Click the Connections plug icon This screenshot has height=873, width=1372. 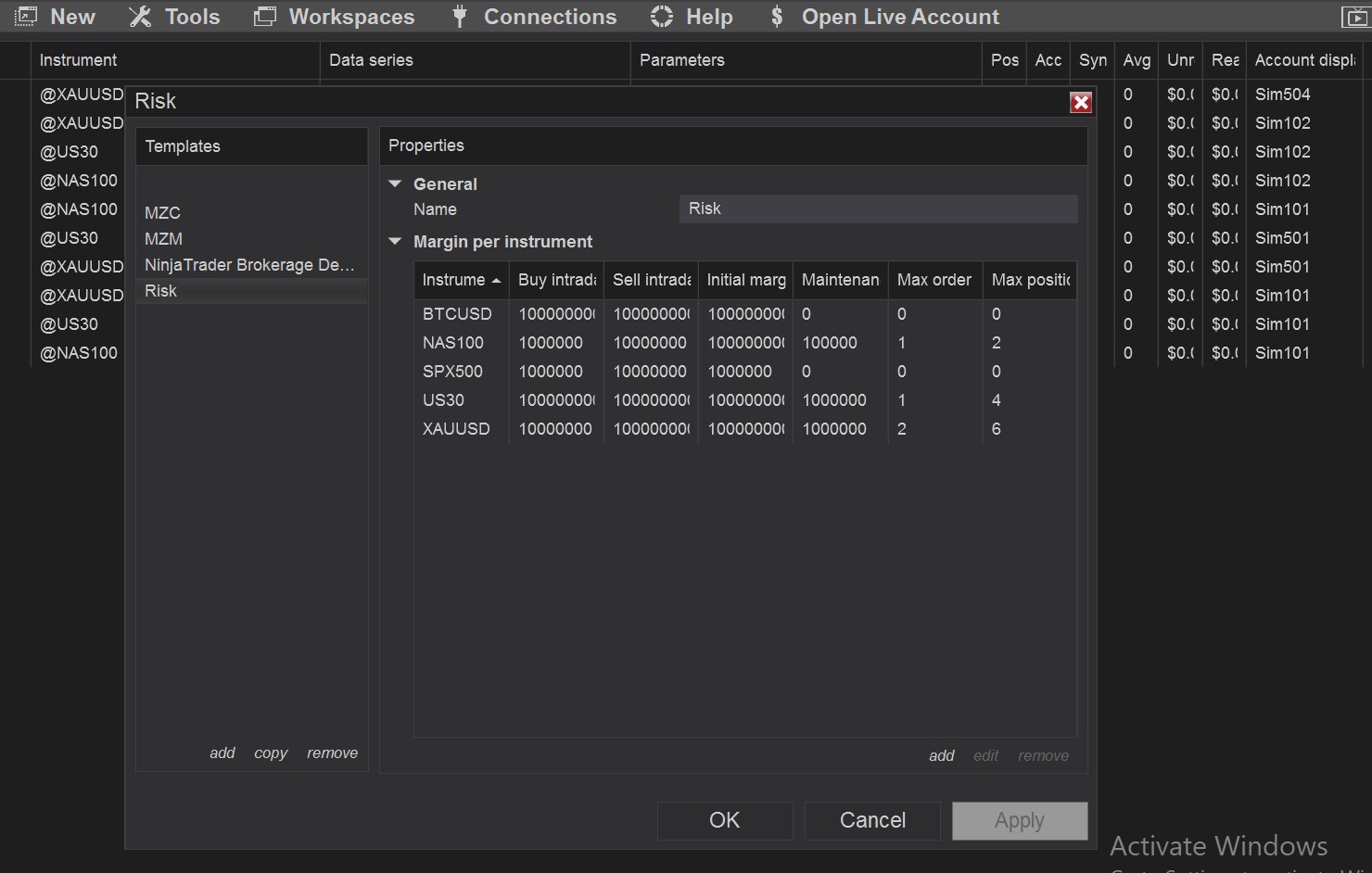tap(460, 17)
